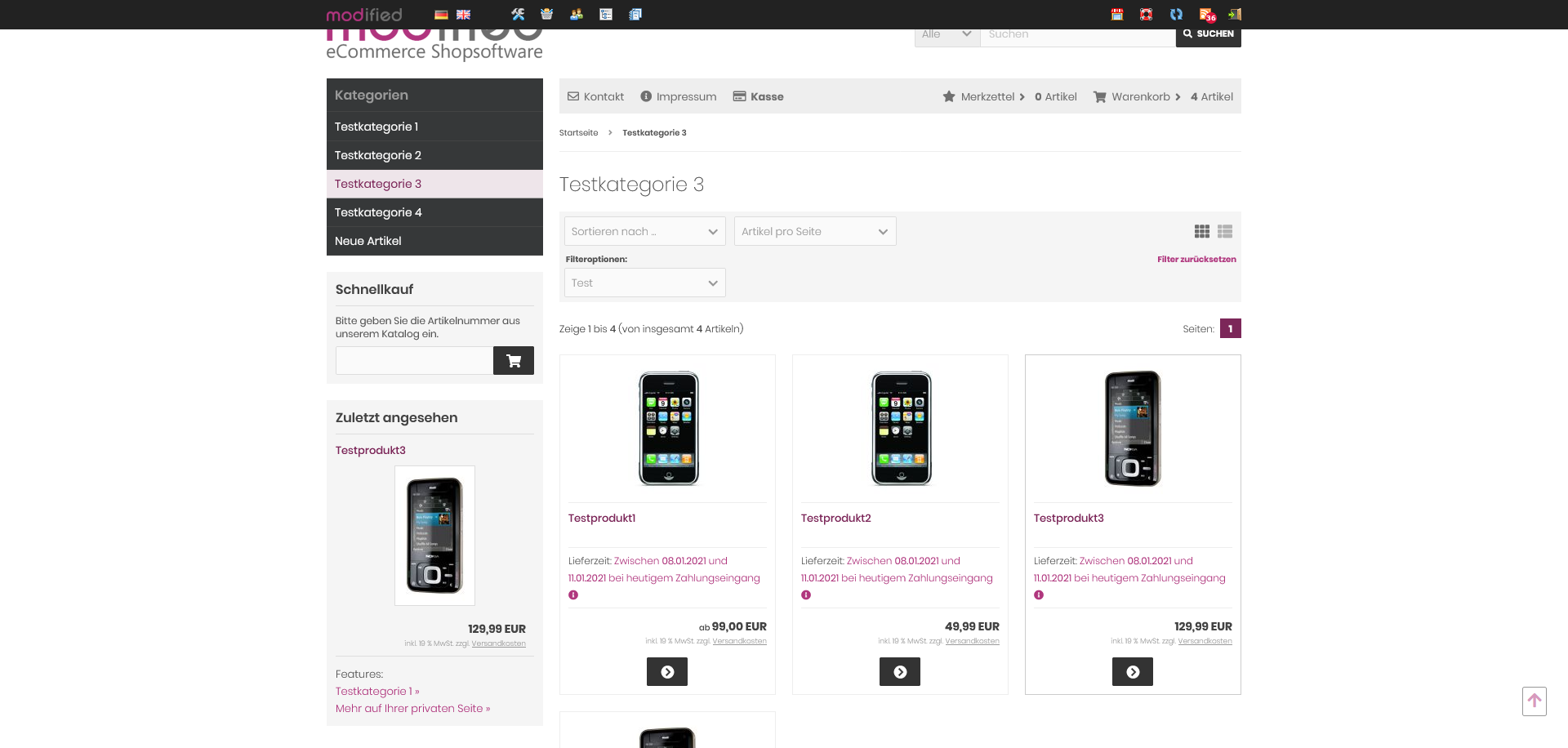Screen dimensions: 1568x748
Task: Open the support lifebuoy icon
Action: [1147, 14]
